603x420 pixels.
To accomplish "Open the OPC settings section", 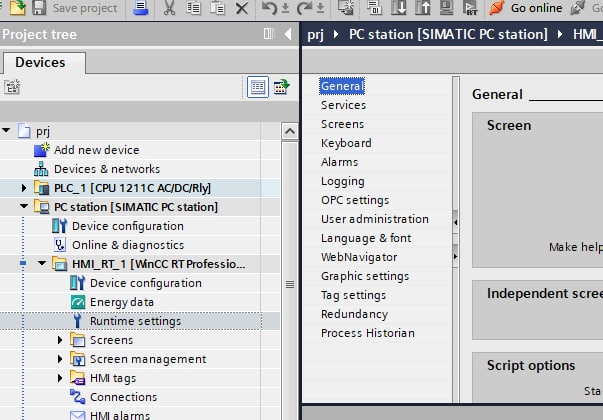I will point(355,200).
